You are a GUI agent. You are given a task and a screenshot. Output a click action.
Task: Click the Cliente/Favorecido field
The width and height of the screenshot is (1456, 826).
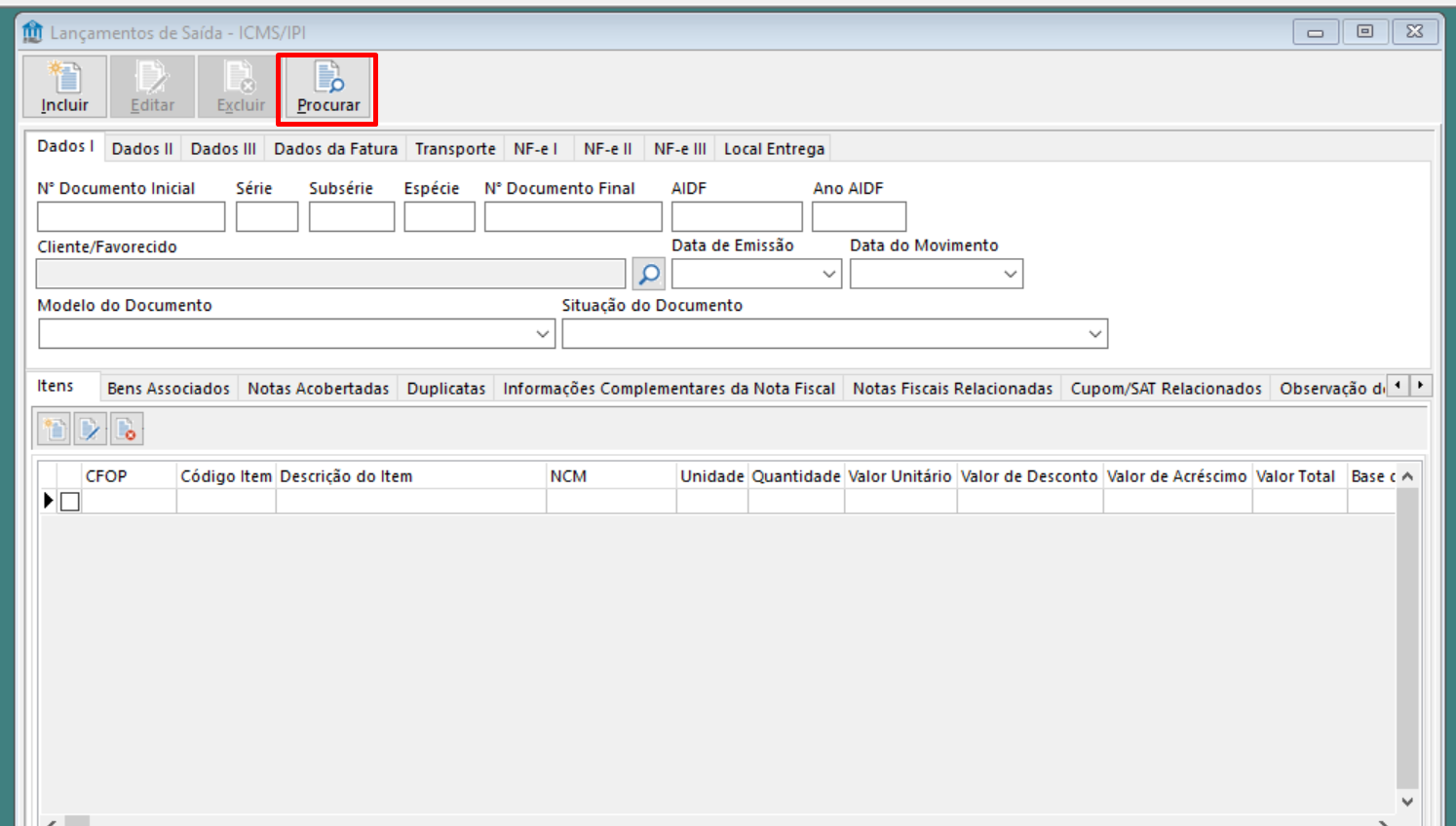(330, 274)
